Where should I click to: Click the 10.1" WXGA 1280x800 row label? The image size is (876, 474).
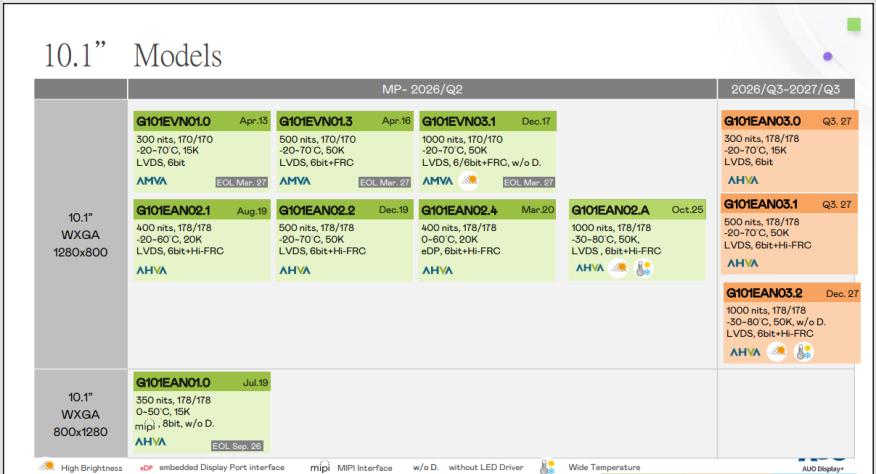pyautogui.click(x=80, y=235)
